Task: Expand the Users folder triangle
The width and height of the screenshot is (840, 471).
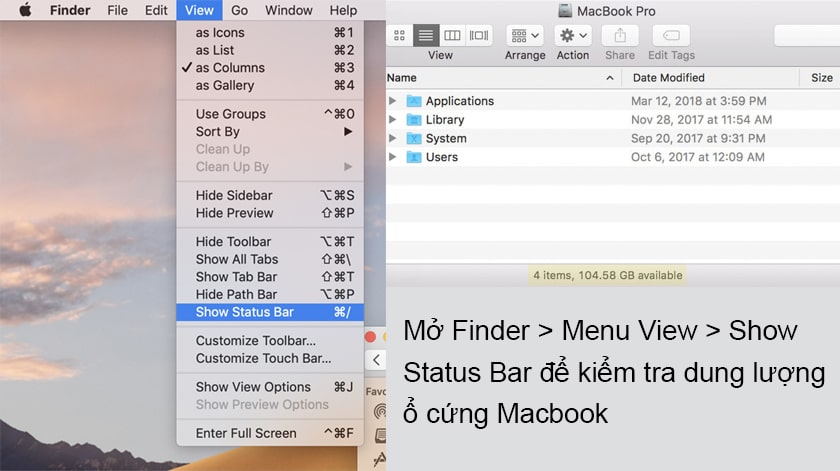Action: (393, 157)
